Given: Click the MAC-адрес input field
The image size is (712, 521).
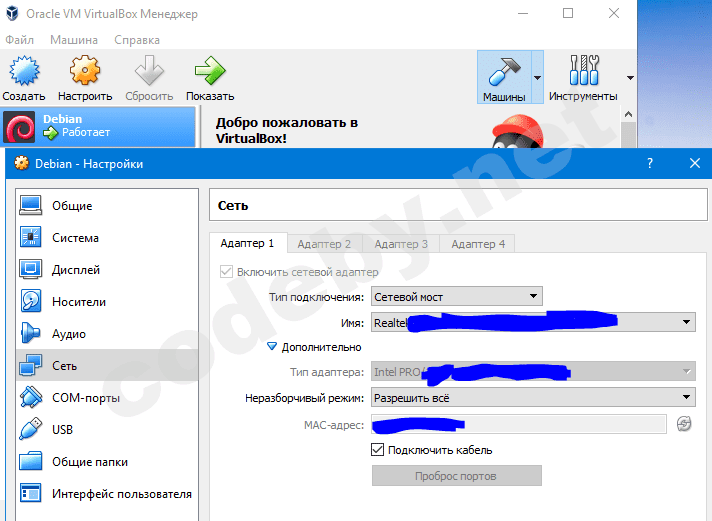Looking at the screenshot, I should [518, 425].
